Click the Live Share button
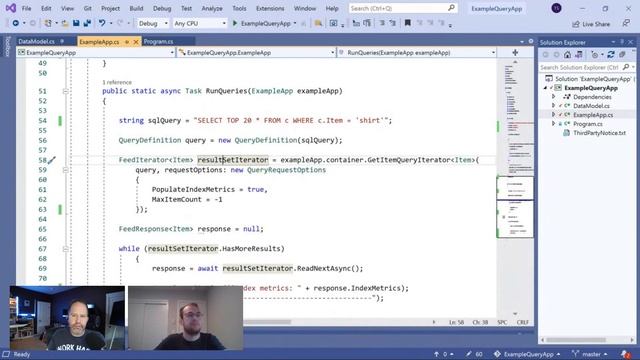 pyautogui.click(x=591, y=24)
